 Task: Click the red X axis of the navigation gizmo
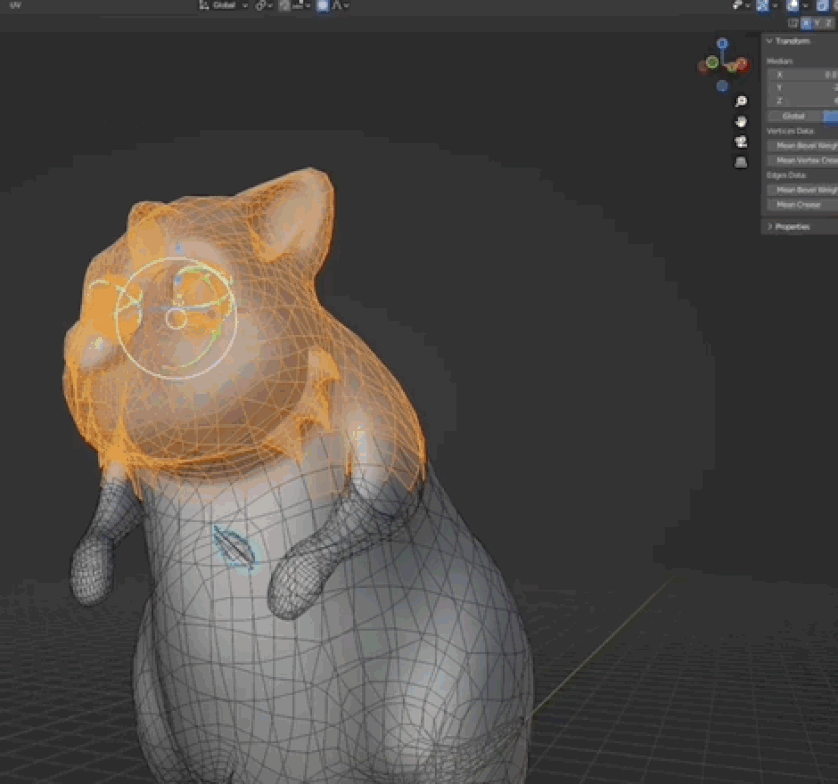742,65
